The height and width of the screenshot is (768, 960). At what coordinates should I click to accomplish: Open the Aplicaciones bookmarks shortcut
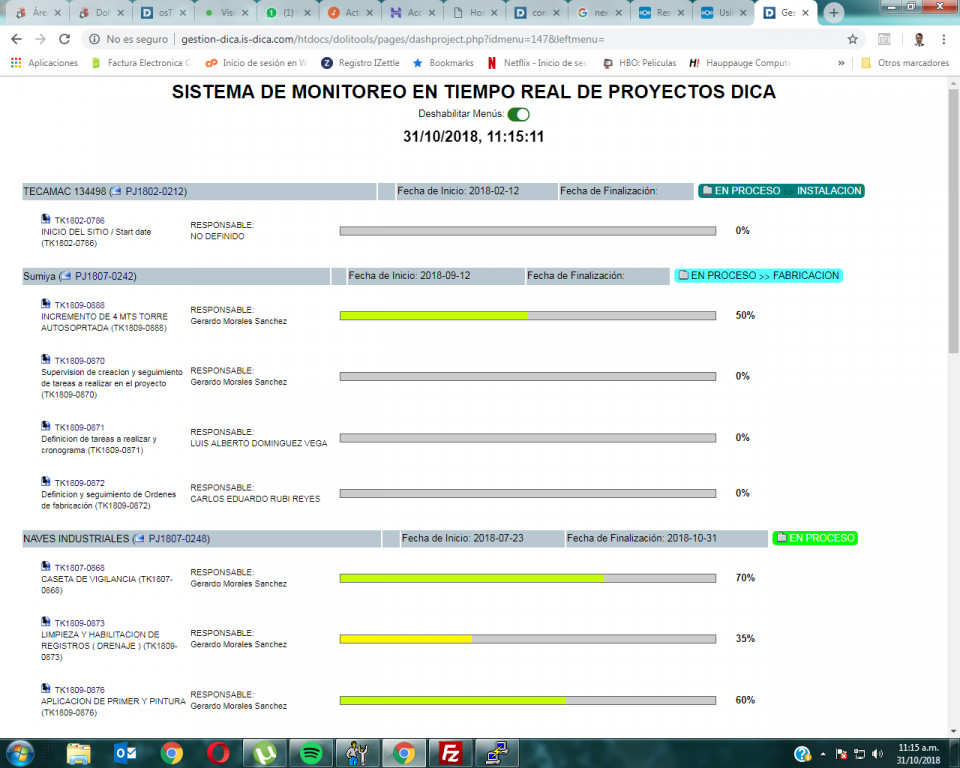pyautogui.click(x=44, y=63)
